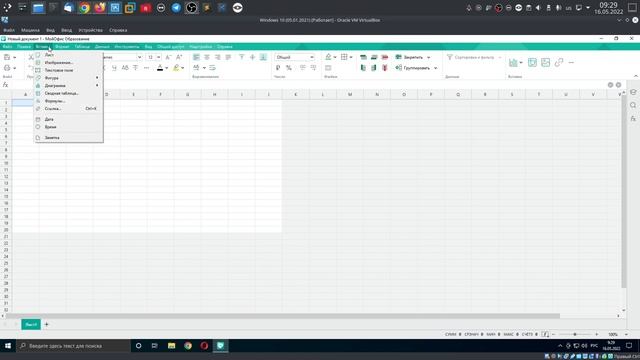Image resolution: width=640 pixels, height=360 pixels.
Task: Align cell content to top
Action: click(242, 57)
